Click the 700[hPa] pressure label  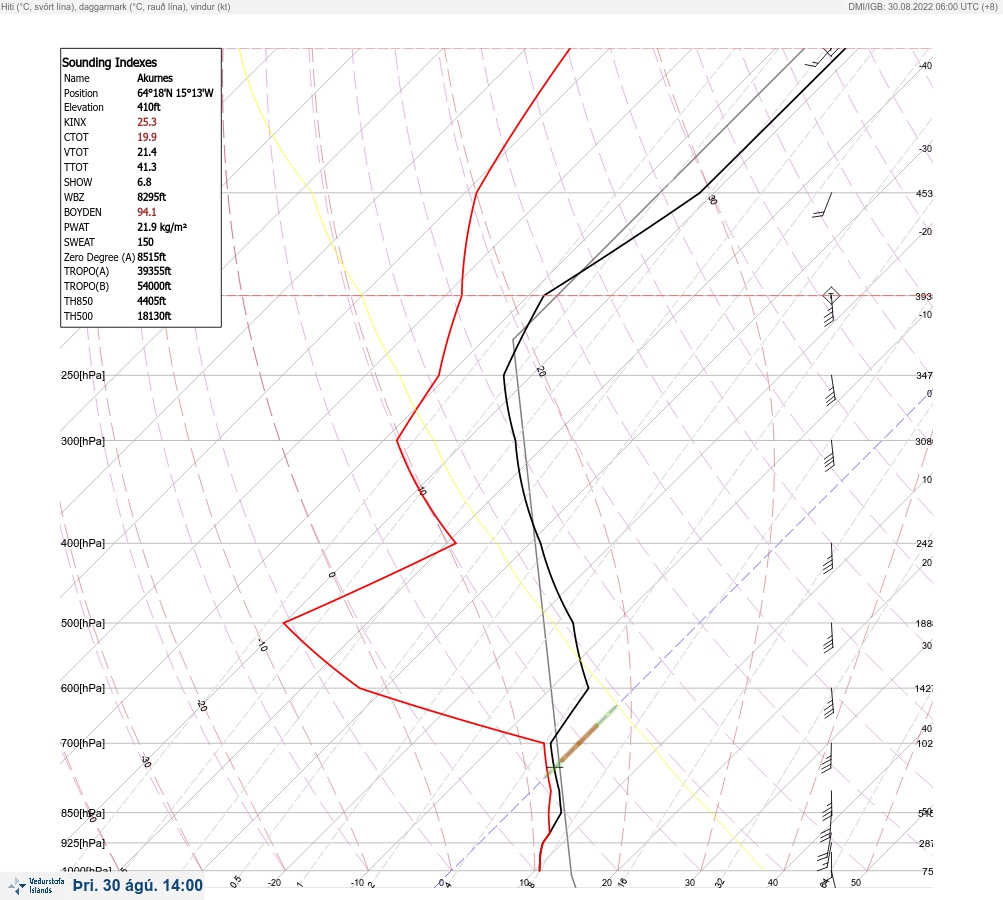tap(83, 743)
